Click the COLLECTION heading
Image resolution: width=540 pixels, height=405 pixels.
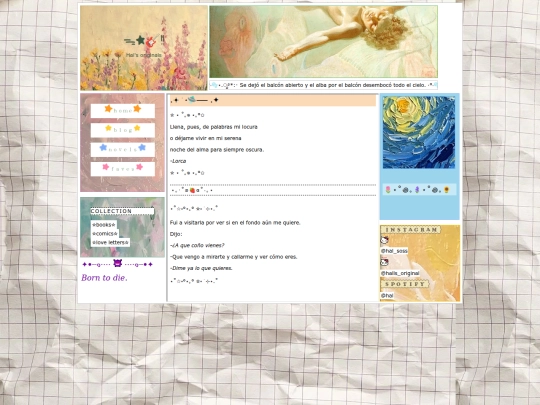coord(111,211)
